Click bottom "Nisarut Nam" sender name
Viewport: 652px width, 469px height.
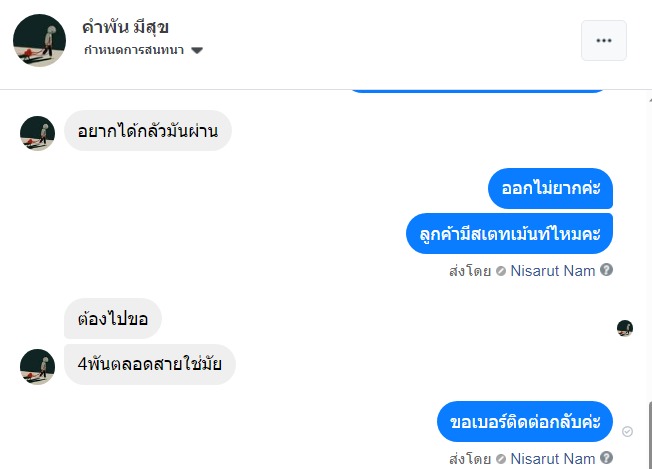(x=553, y=459)
